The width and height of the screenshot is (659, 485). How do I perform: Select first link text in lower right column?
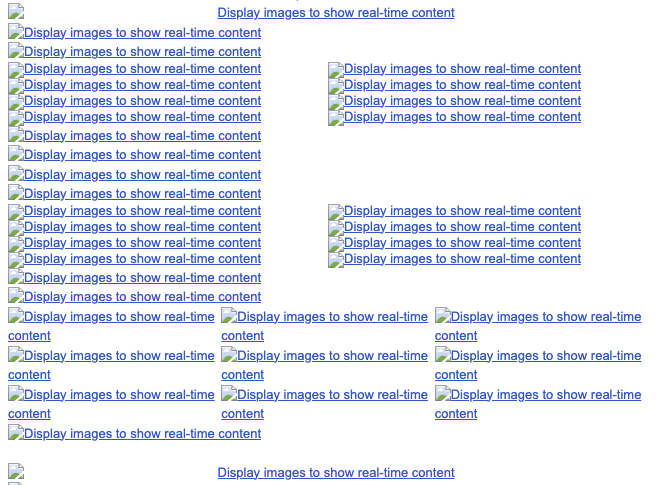click(x=462, y=211)
